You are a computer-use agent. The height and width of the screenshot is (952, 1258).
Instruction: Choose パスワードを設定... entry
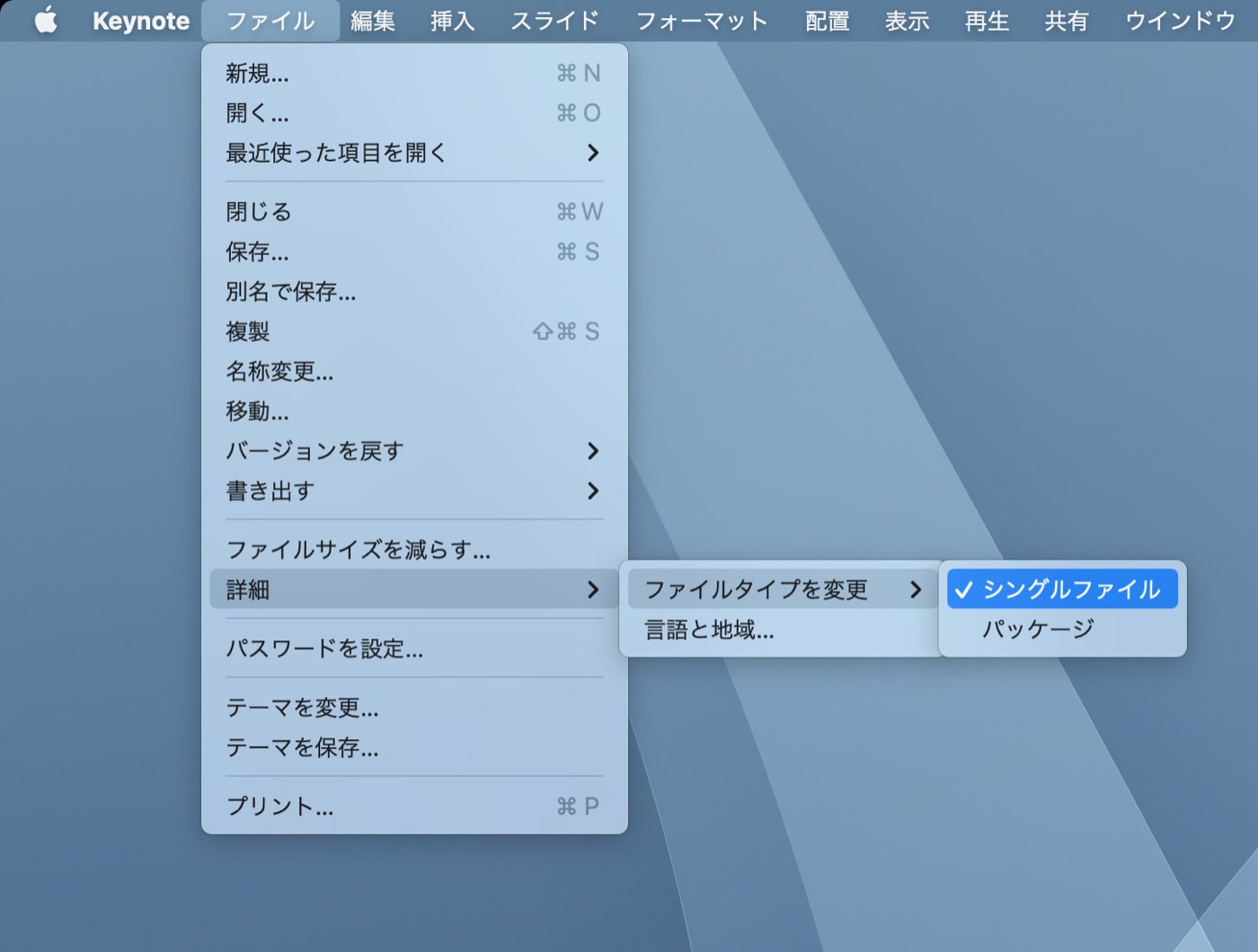click(x=414, y=648)
